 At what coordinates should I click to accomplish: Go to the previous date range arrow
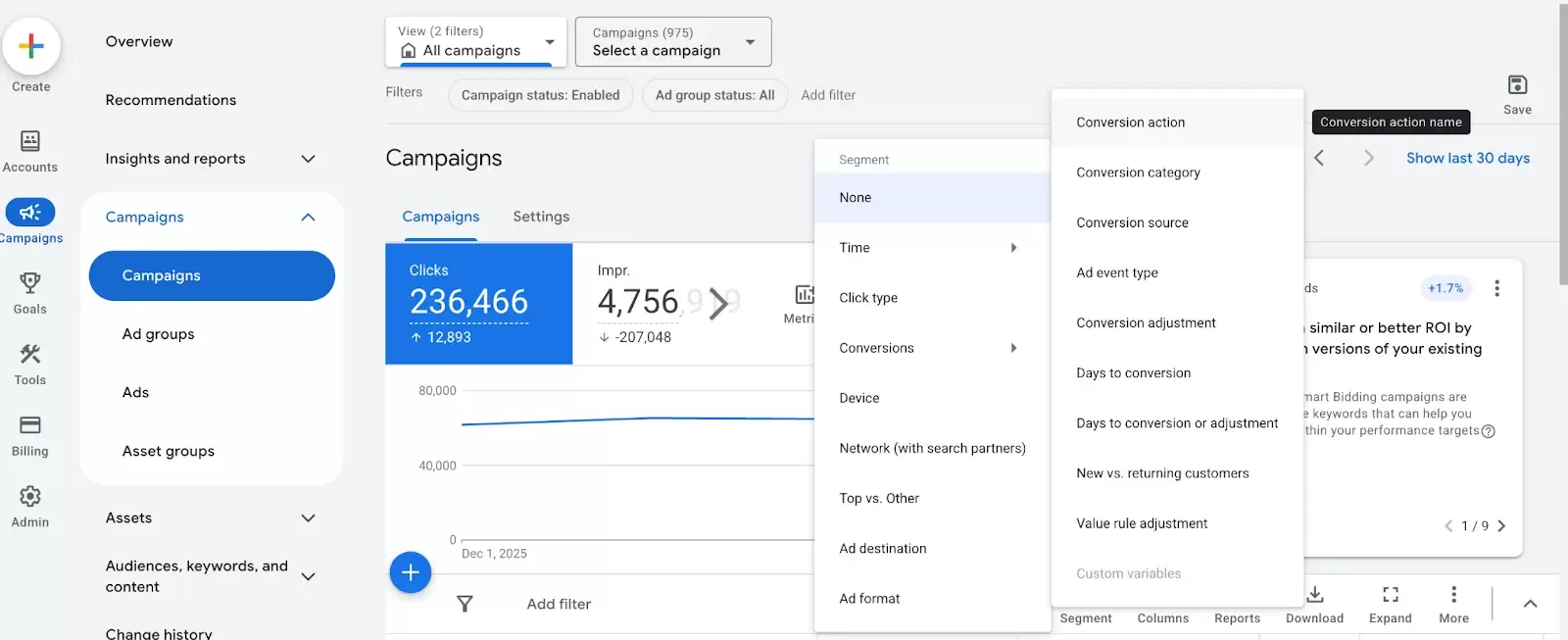(1319, 158)
